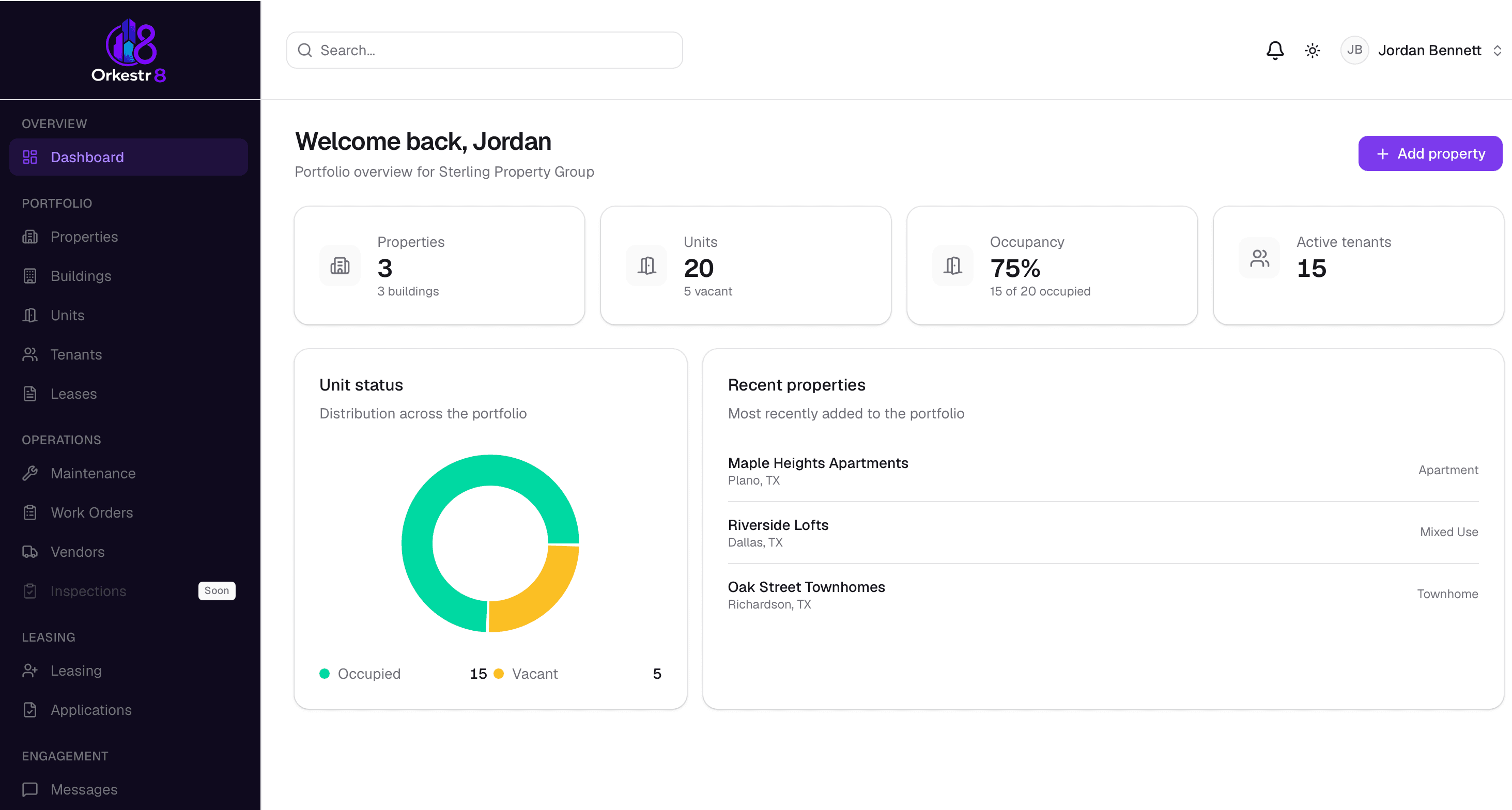The width and height of the screenshot is (1512, 810).
Task: Click the Units door icon in sidebar
Action: [x=30, y=315]
